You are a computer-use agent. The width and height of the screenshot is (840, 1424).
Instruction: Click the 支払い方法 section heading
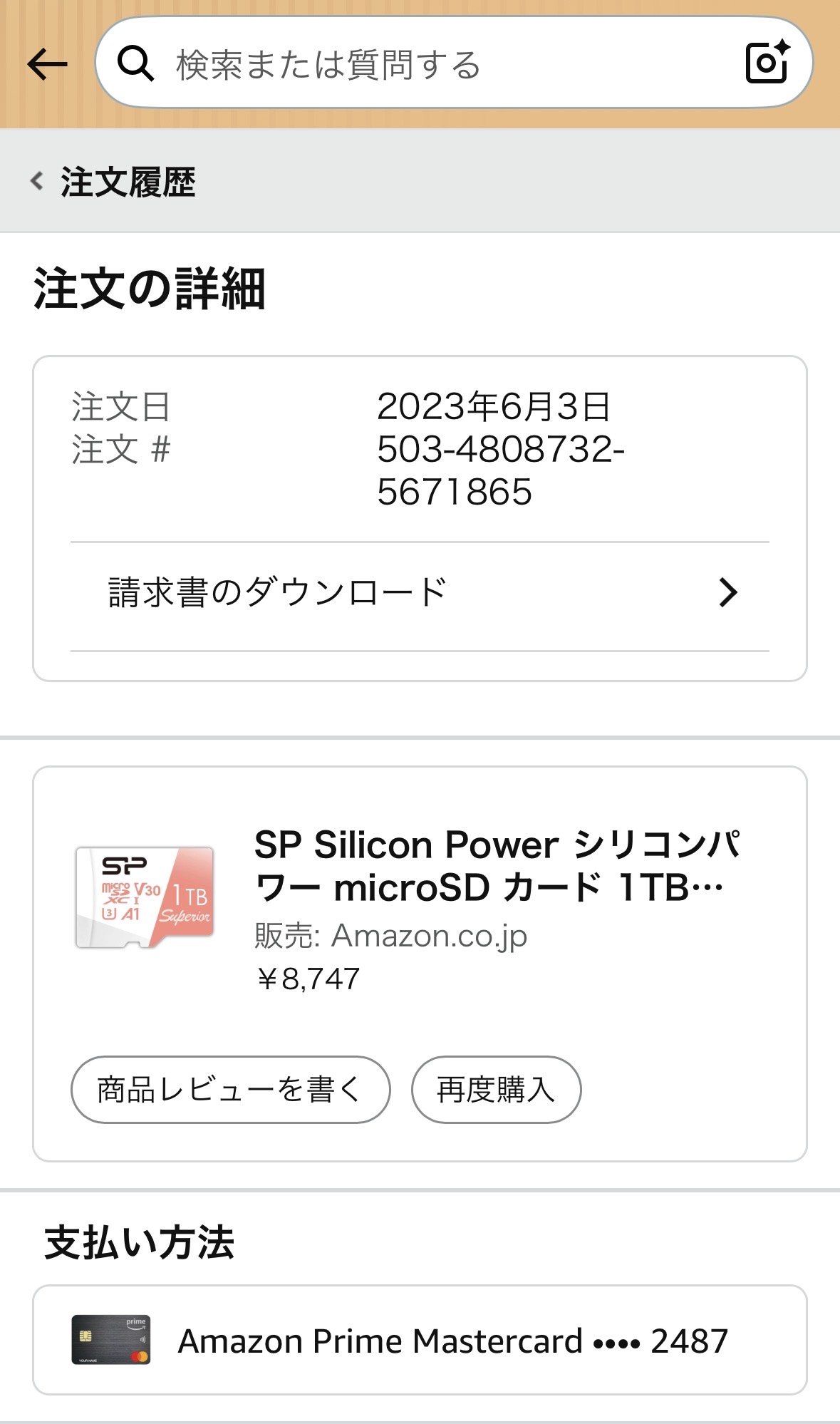pyautogui.click(x=140, y=1242)
